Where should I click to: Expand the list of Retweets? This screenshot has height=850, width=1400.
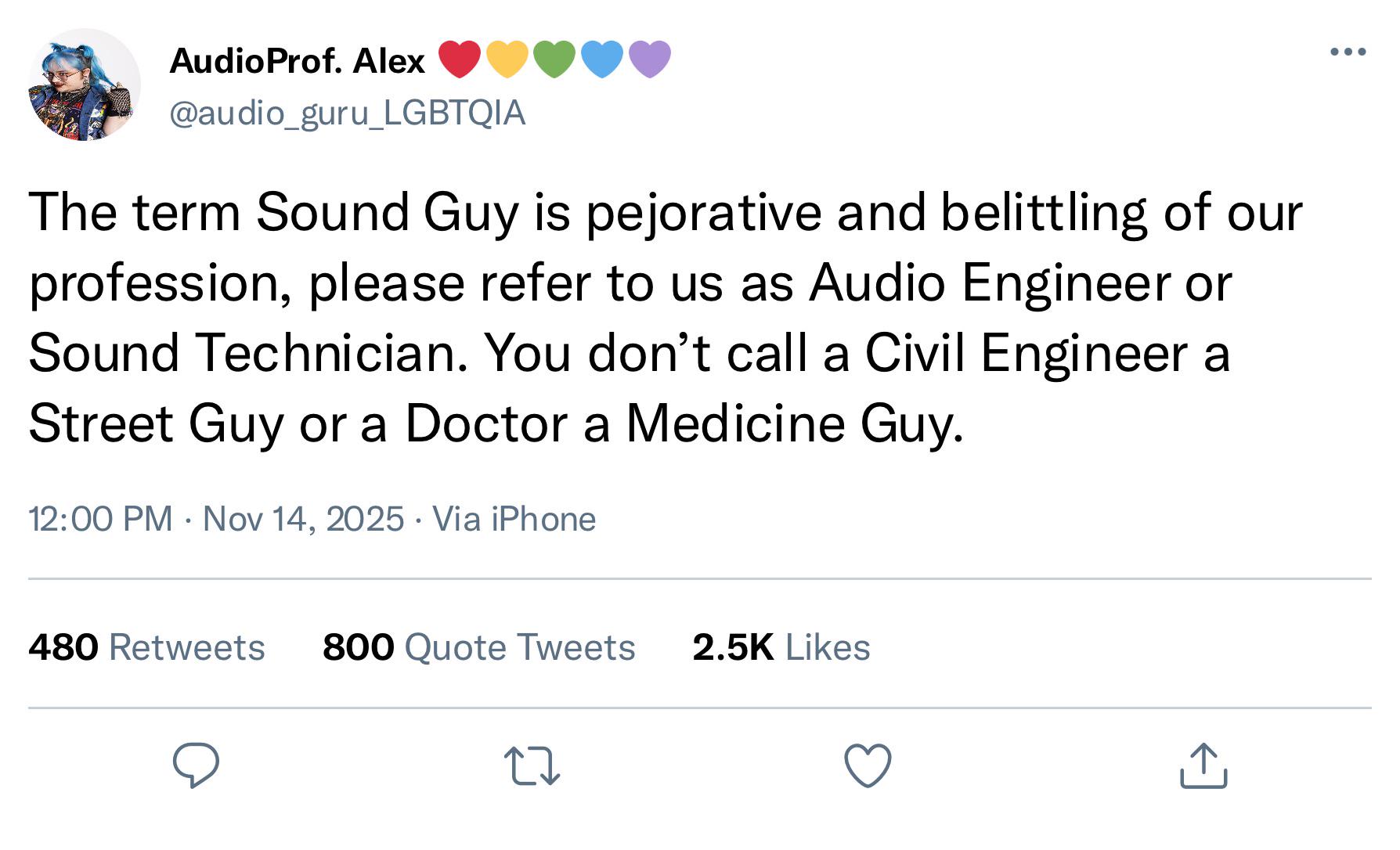(x=147, y=647)
